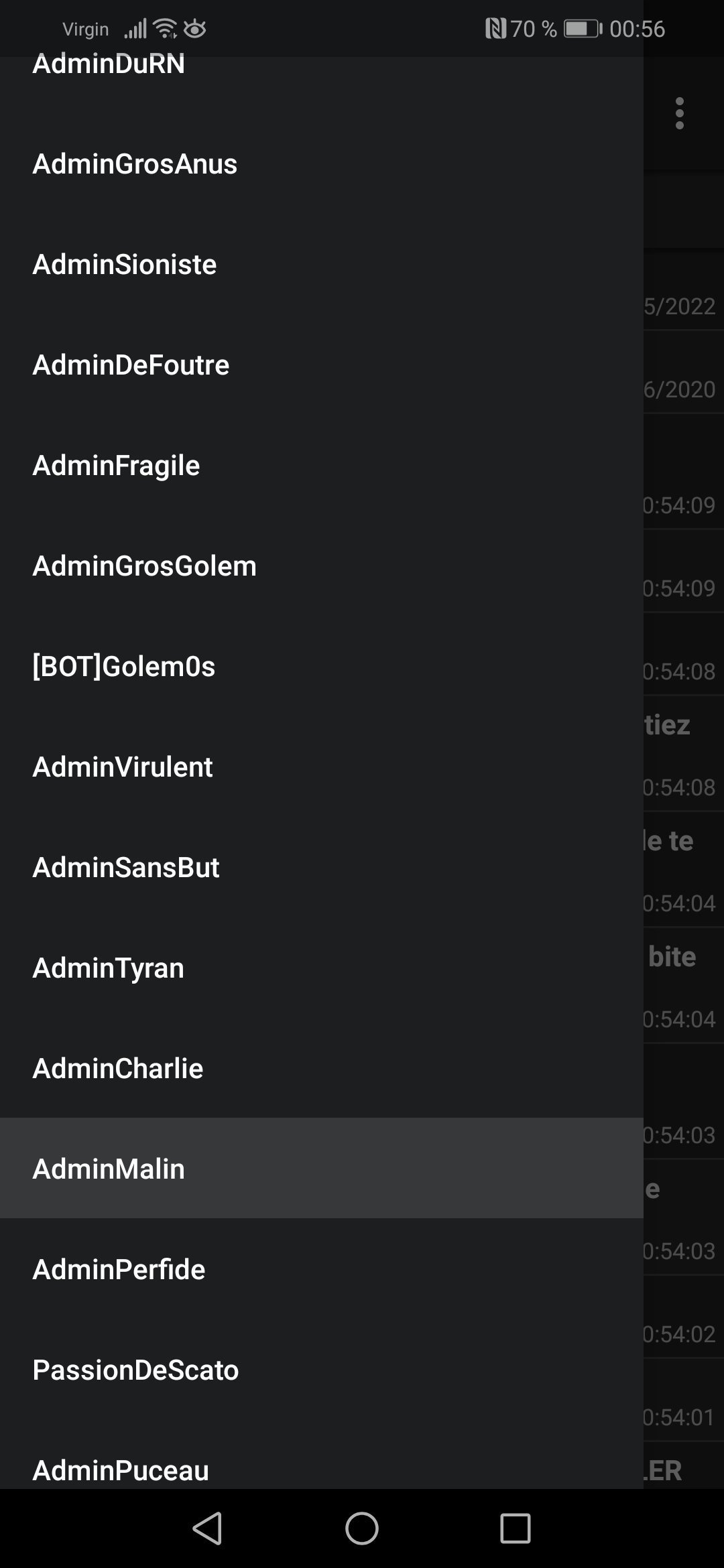Pick AdminFragile from the drawer
This screenshot has width=724, height=1568.
(322, 465)
